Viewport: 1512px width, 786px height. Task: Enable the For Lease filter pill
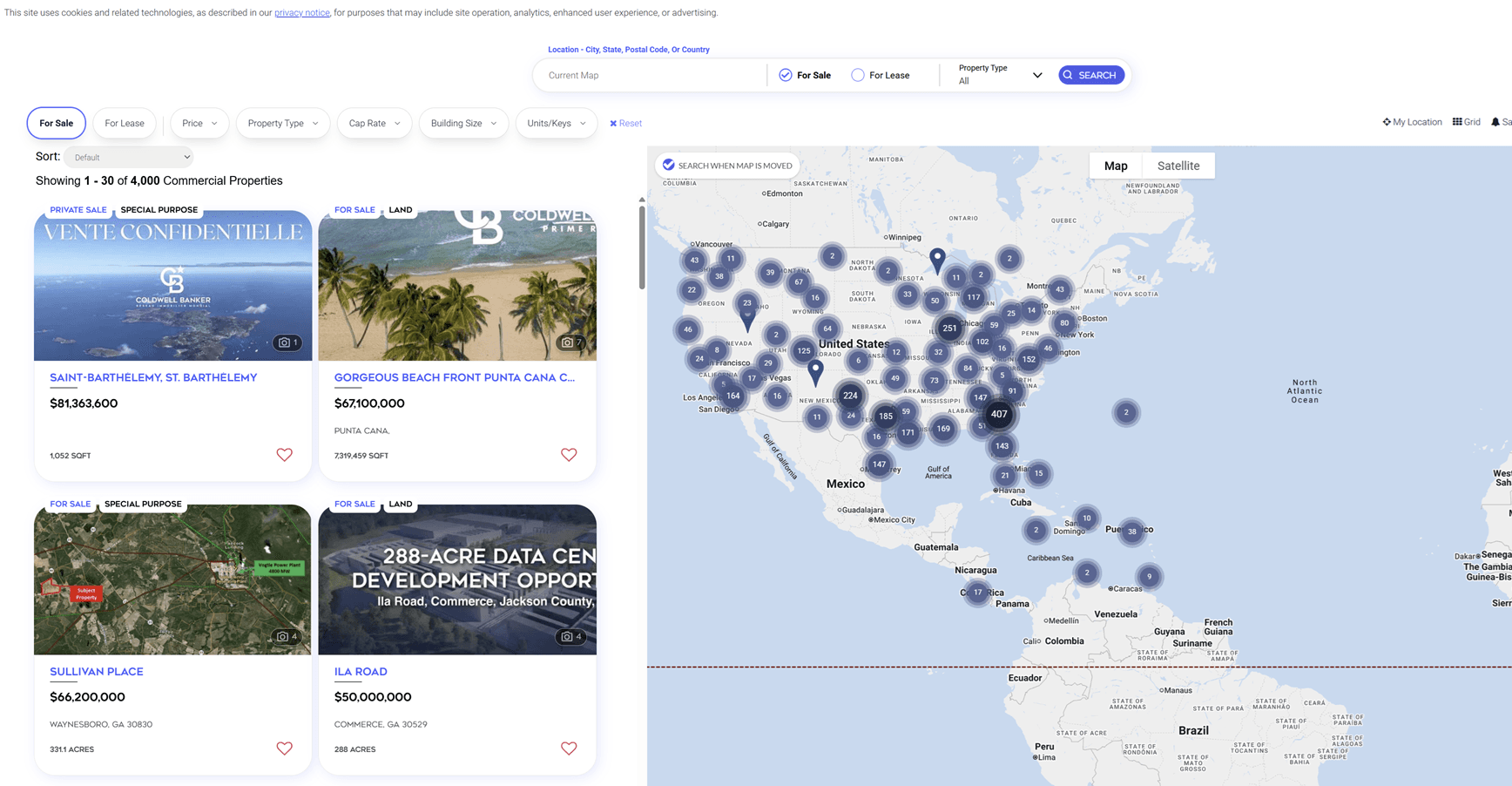coord(125,123)
